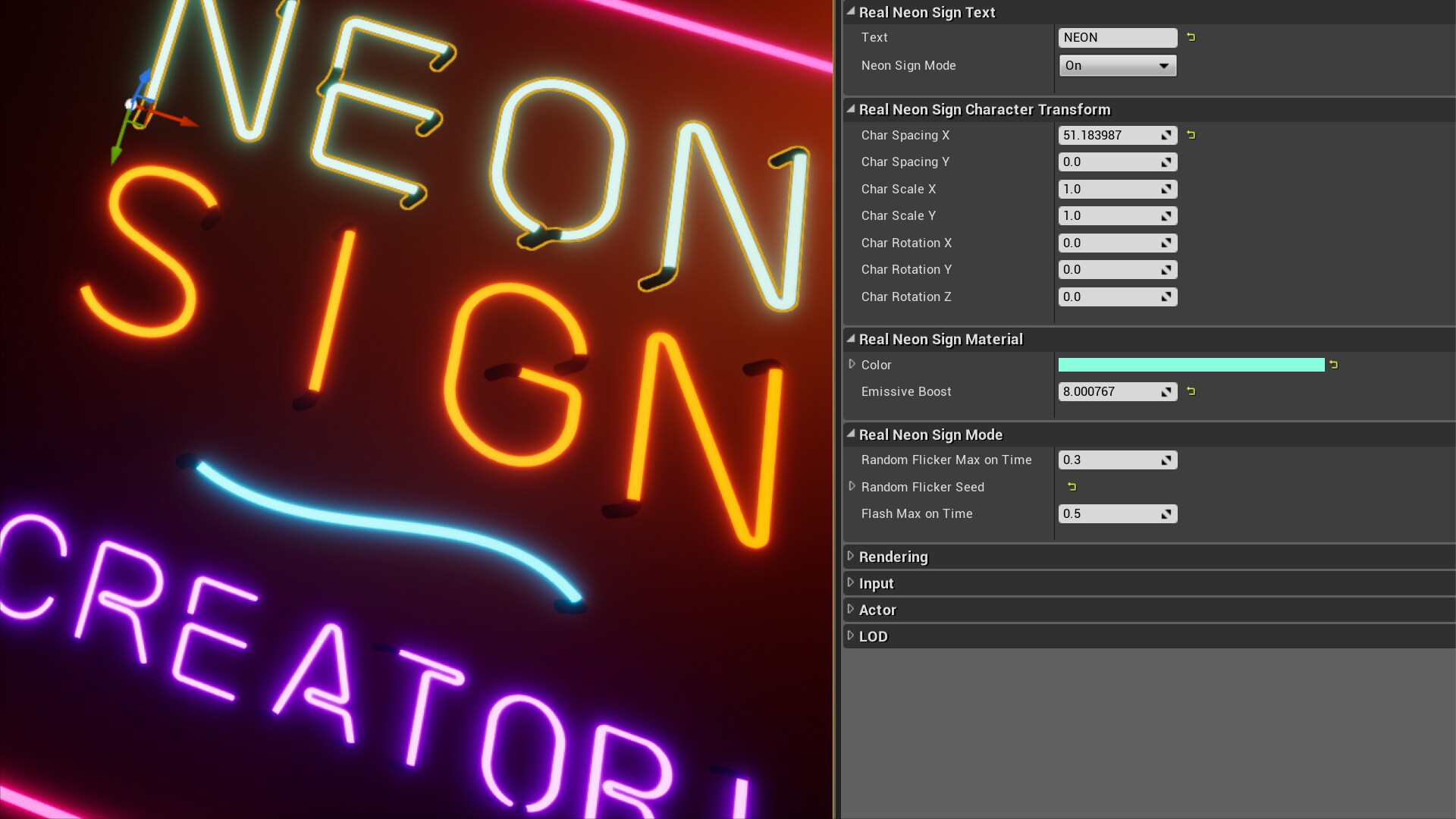Expand the Color property disclosure triangle
1456x819 pixels.
coord(851,365)
